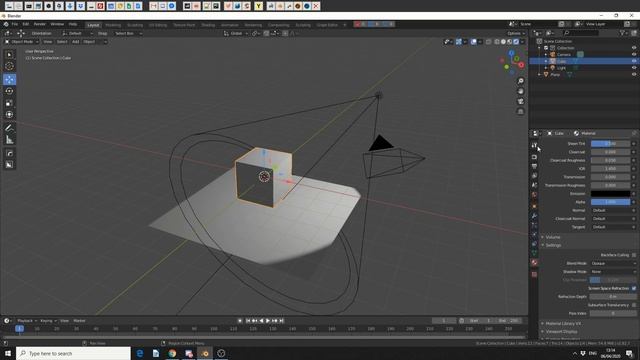
Task: Enable the Subsurface Translucency checkbox
Action: tap(634, 305)
